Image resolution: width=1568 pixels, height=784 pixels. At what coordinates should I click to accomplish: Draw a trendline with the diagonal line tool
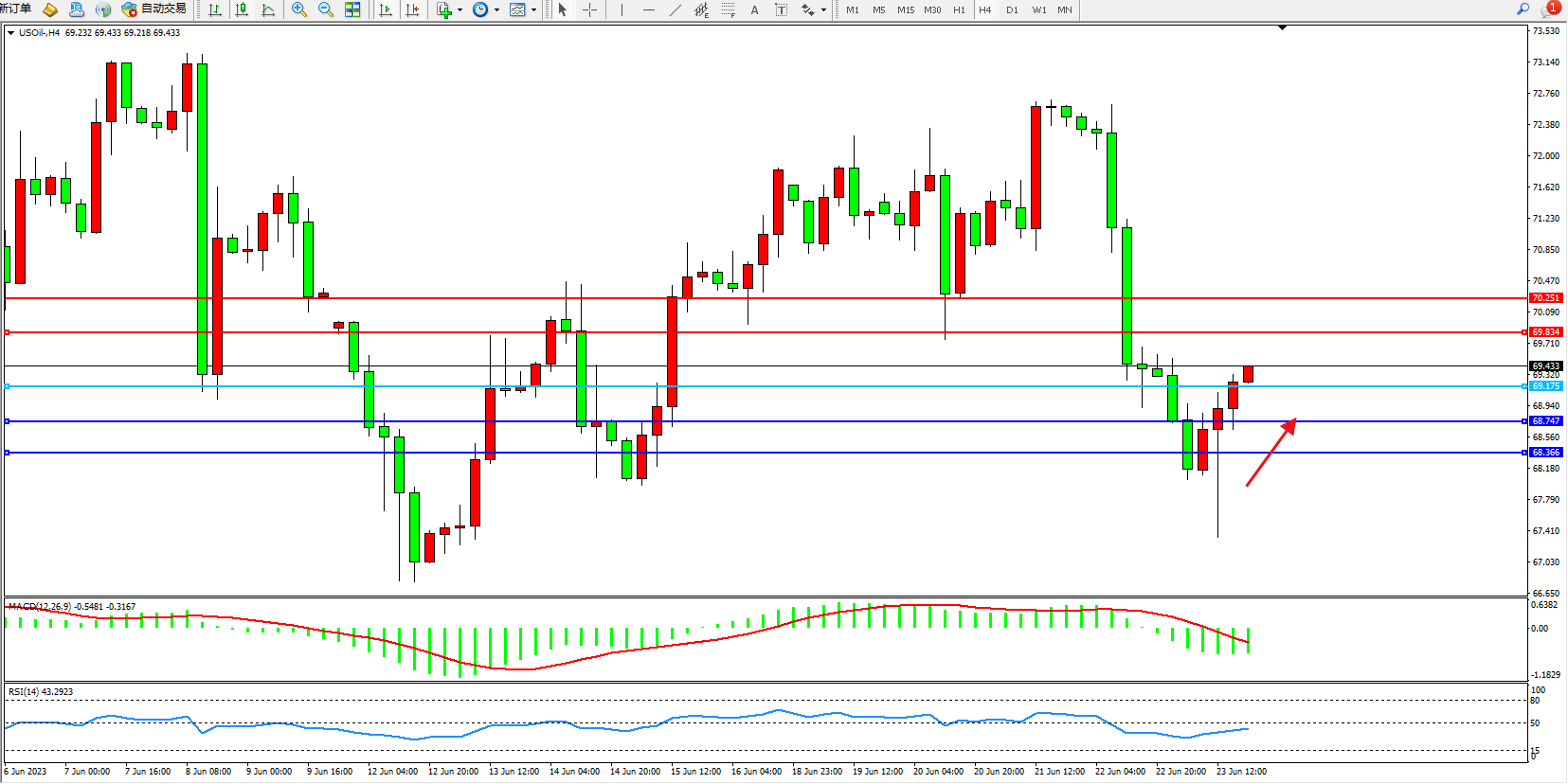[x=675, y=9]
